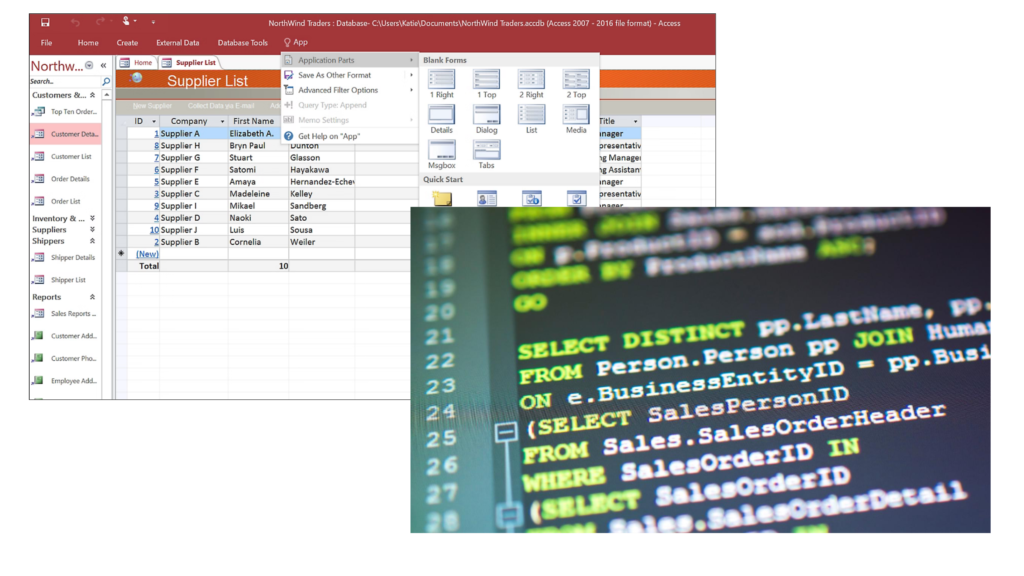Click the Undo arrow in the quick access toolbar
This screenshot has width=1024, height=576.
pyautogui.click(x=76, y=22)
